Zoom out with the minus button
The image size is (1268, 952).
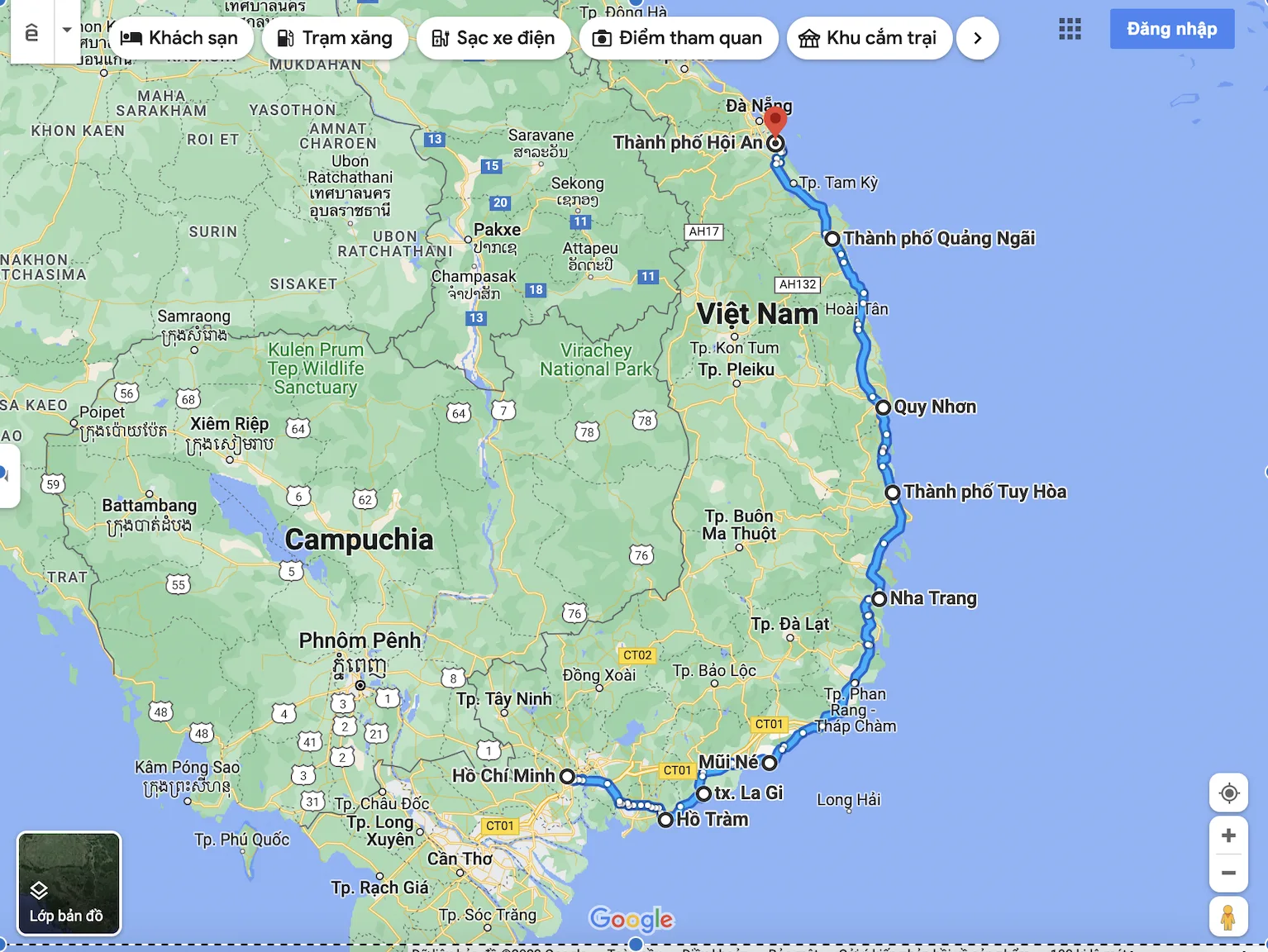pos(1229,873)
